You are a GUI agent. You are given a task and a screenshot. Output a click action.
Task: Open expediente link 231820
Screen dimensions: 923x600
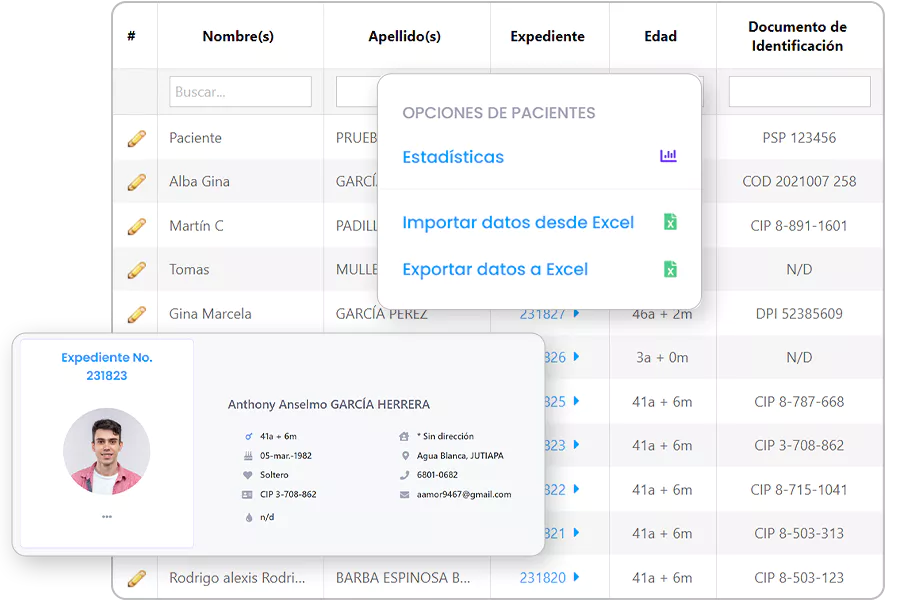542,578
